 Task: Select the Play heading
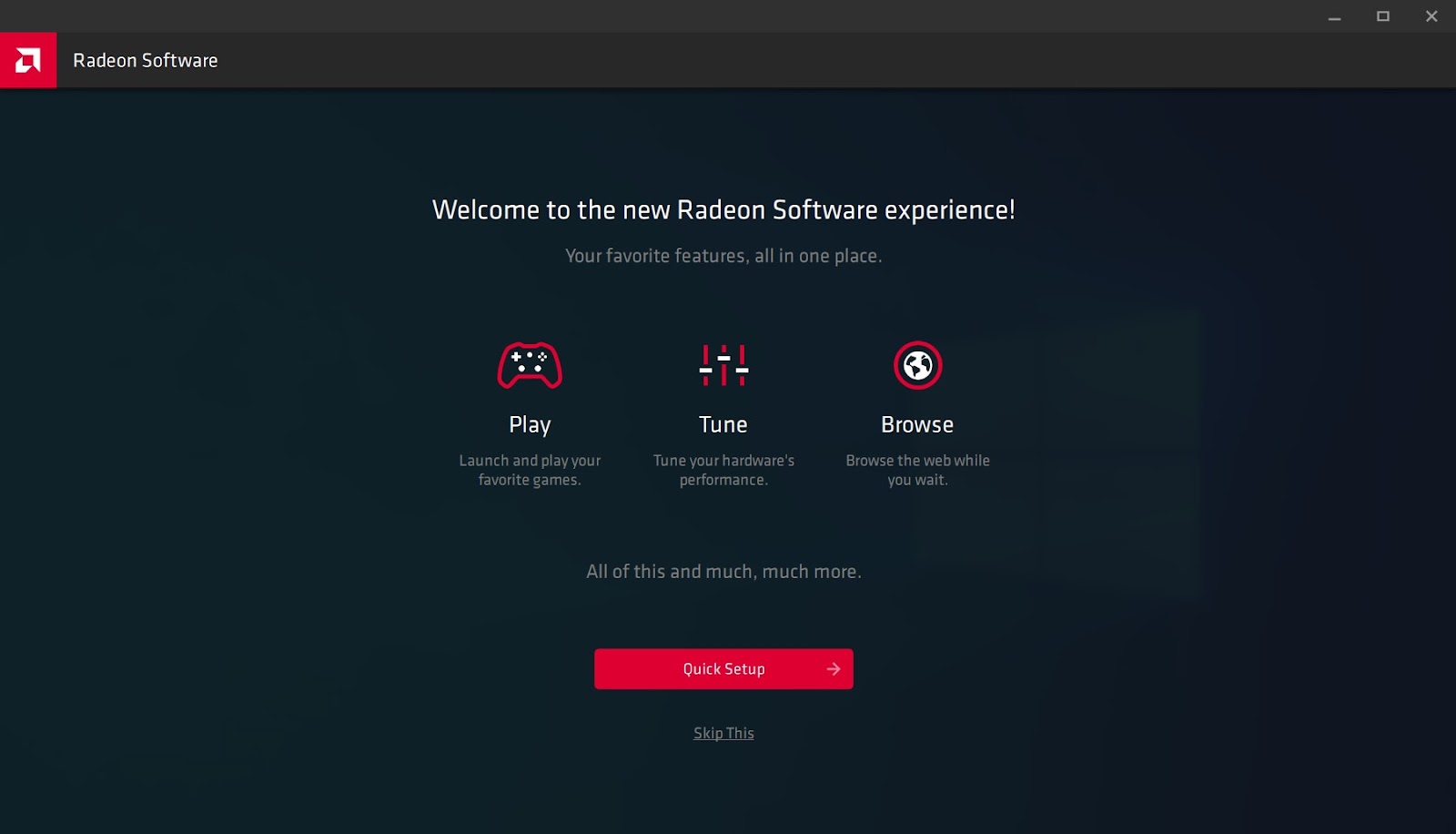point(530,425)
